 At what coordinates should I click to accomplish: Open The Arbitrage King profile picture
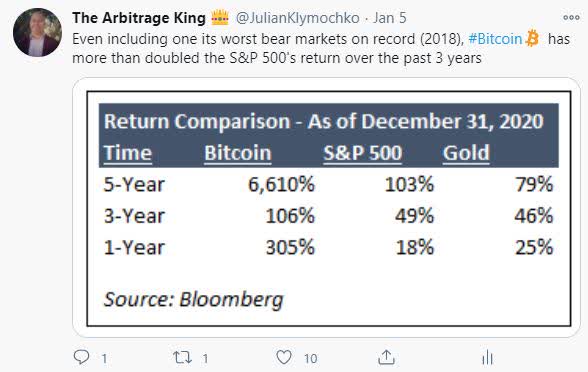(x=37, y=33)
